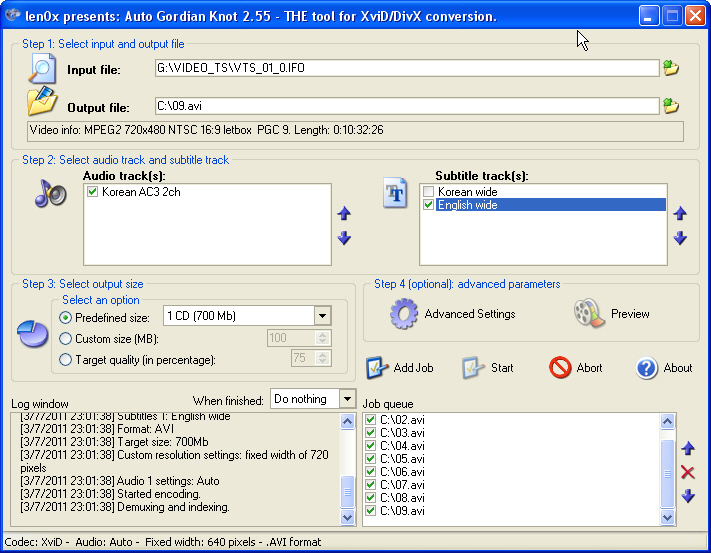Click log line 'Target size: 700Mb'

pos(114,441)
